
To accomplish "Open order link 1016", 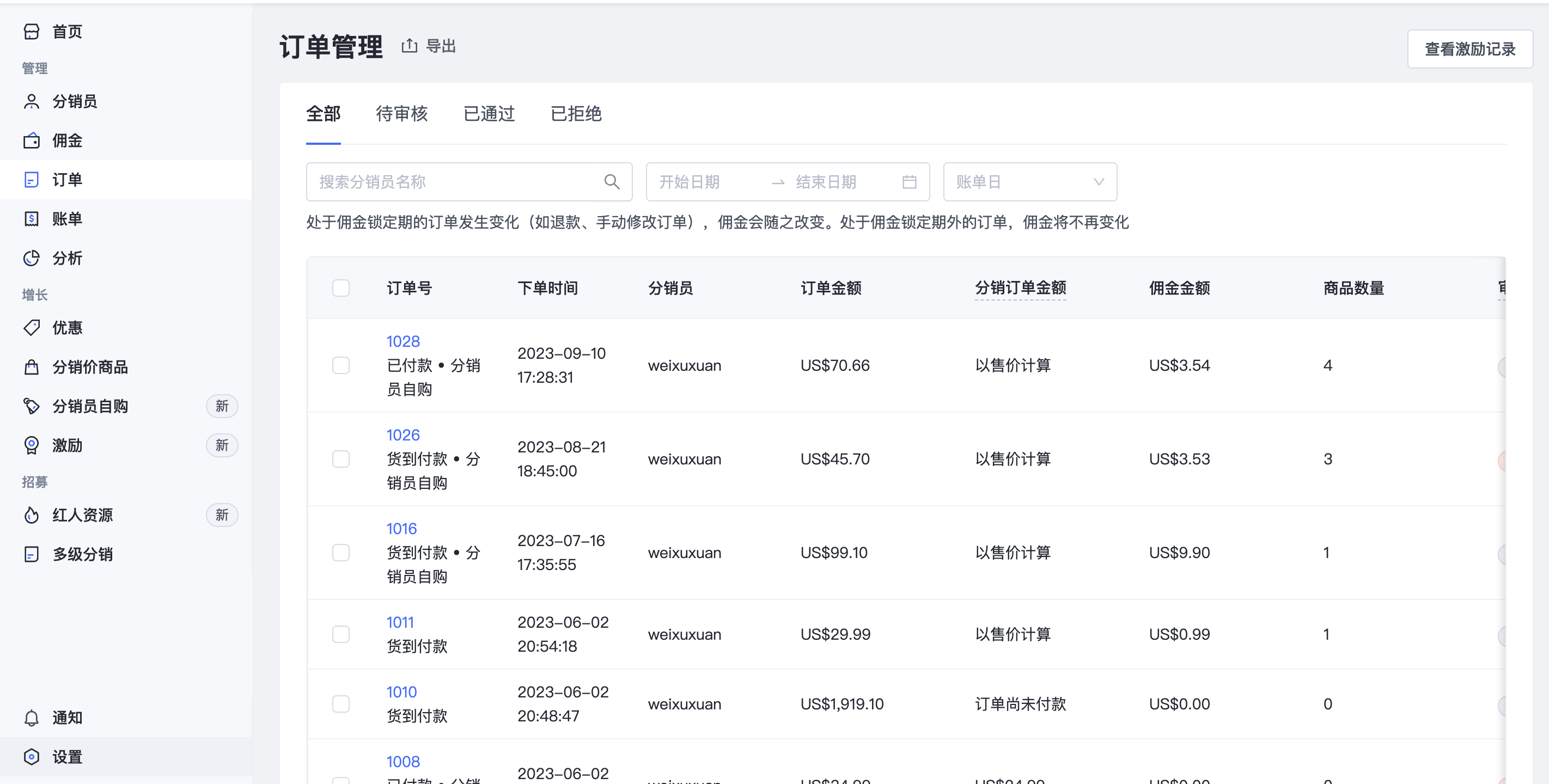I will [x=401, y=529].
